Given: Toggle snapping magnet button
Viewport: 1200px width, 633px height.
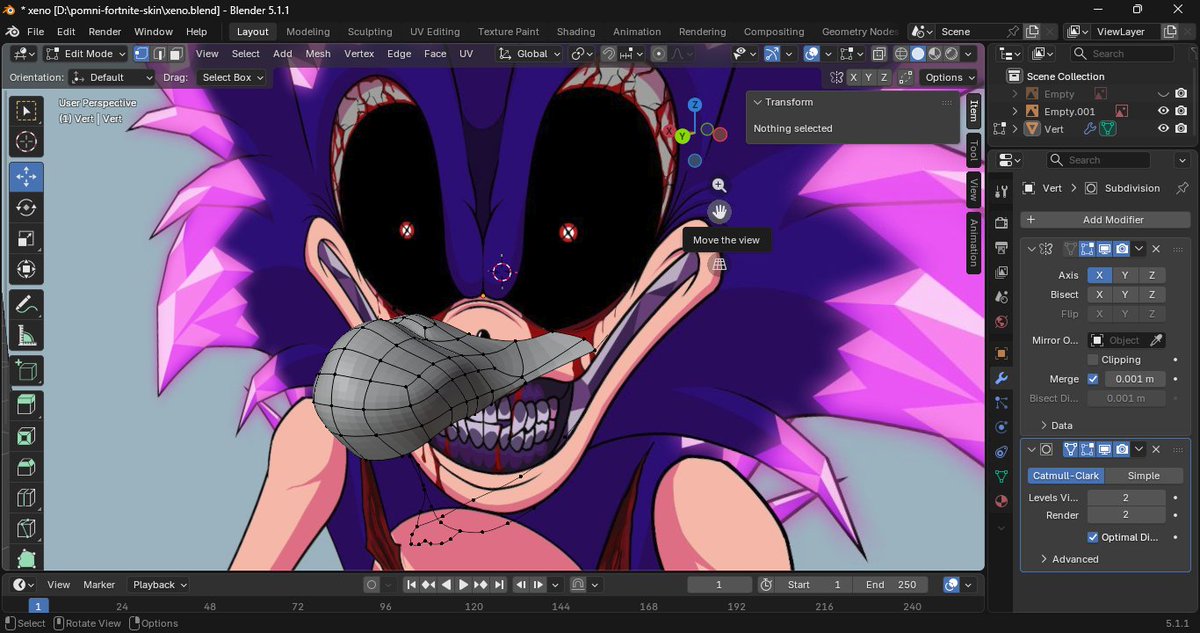Looking at the screenshot, I should (x=609, y=54).
